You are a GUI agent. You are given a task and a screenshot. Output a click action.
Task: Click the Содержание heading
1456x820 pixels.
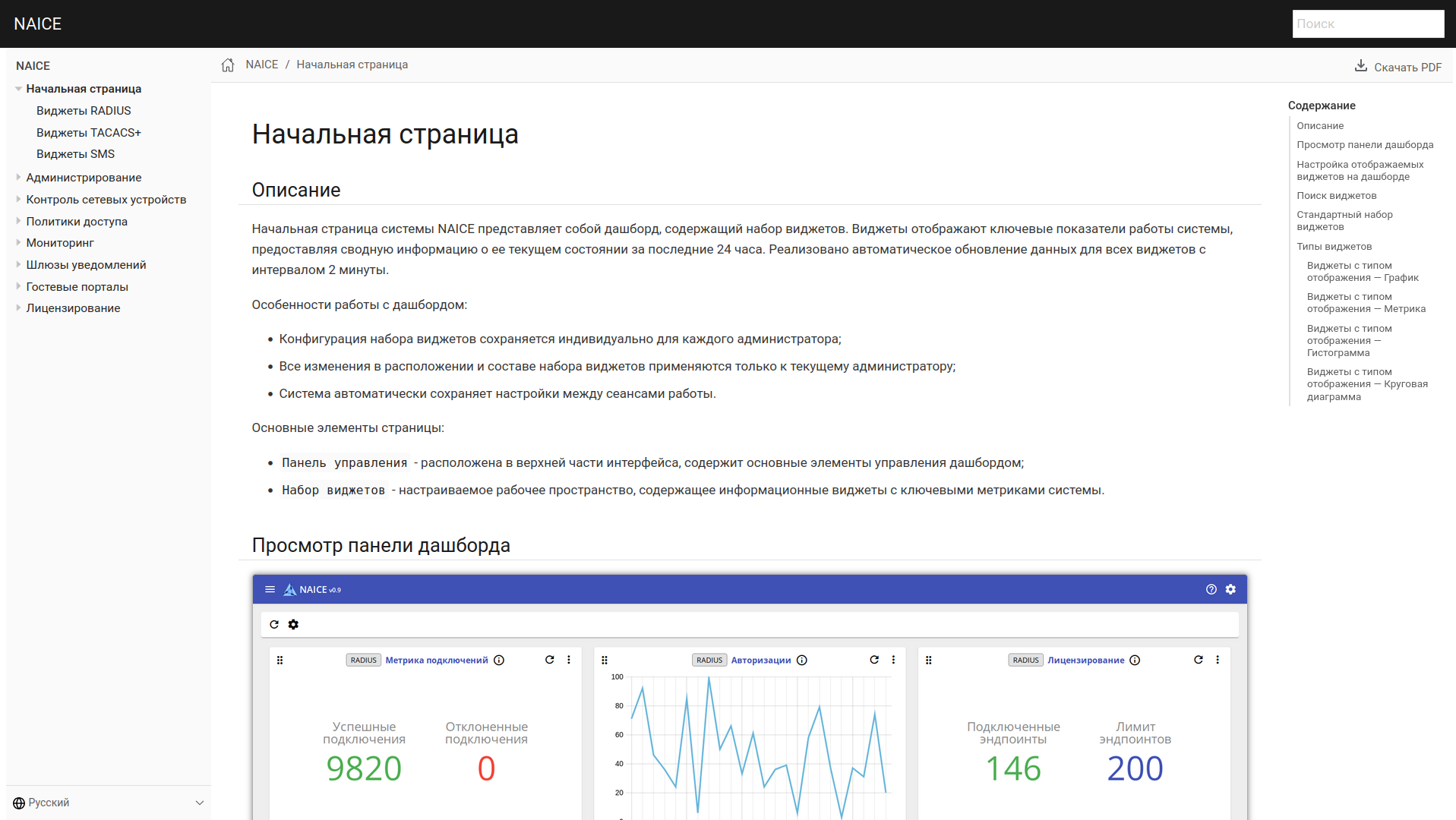coord(1322,106)
